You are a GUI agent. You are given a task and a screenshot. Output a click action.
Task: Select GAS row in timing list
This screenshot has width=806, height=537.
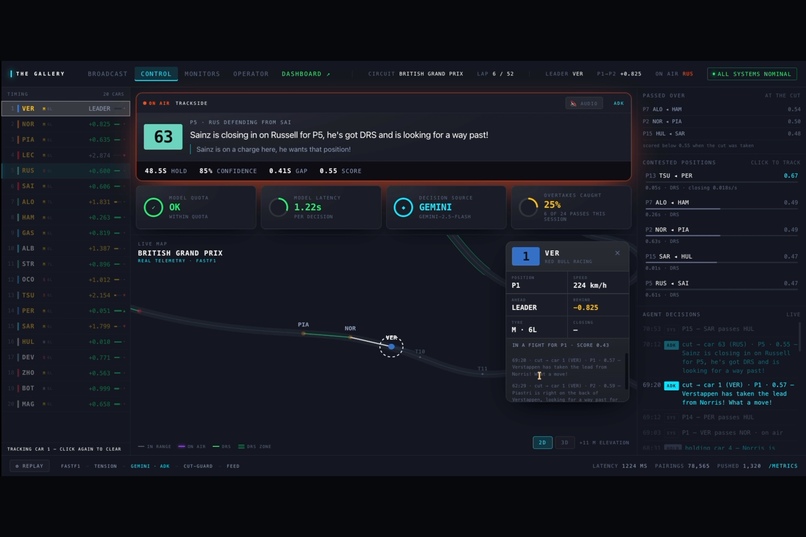(65, 233)
